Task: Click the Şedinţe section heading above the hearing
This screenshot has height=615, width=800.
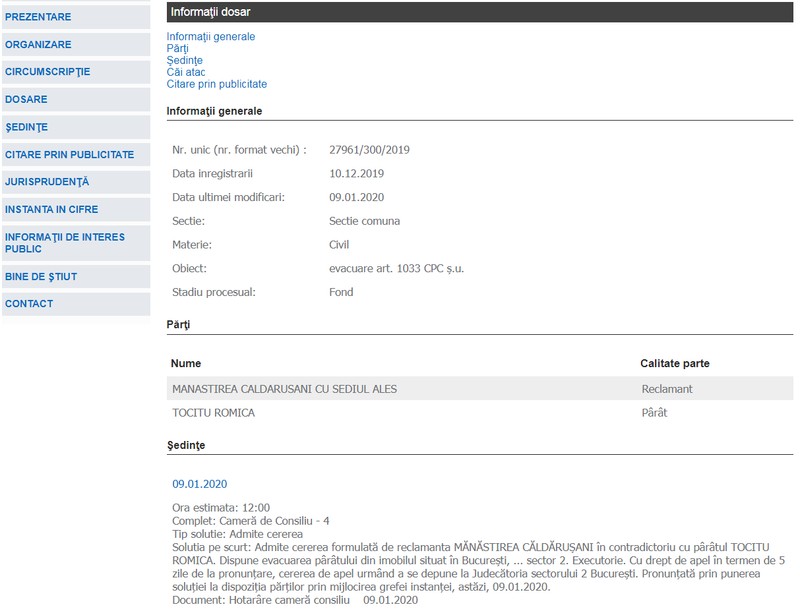Action: pos(186,445)
